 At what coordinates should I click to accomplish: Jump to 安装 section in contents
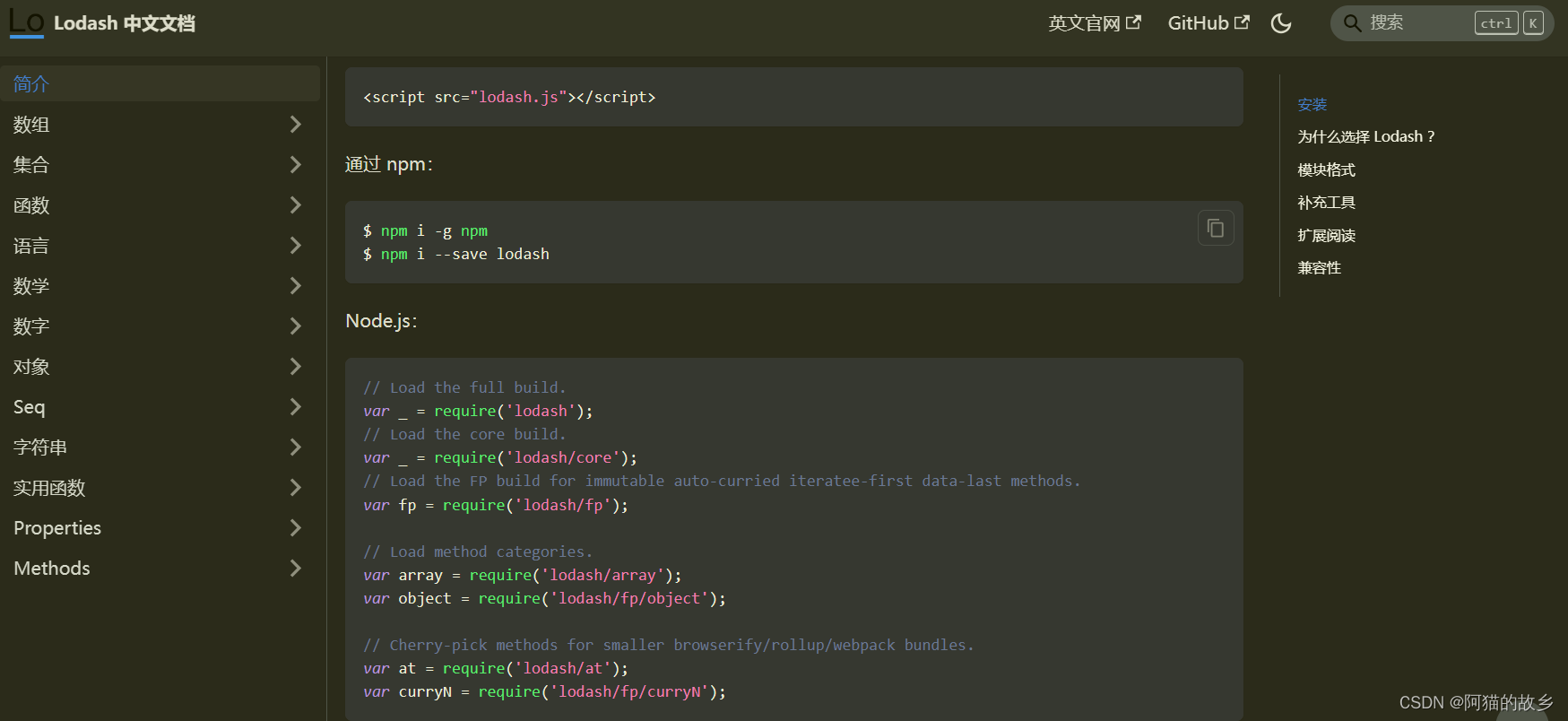(x=1312, y=105)
